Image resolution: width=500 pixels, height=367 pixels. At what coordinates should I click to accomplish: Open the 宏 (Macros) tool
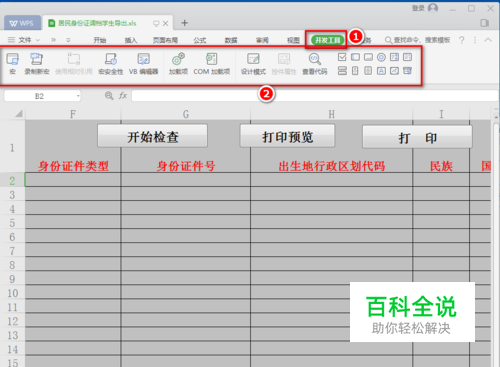(12, 63)
